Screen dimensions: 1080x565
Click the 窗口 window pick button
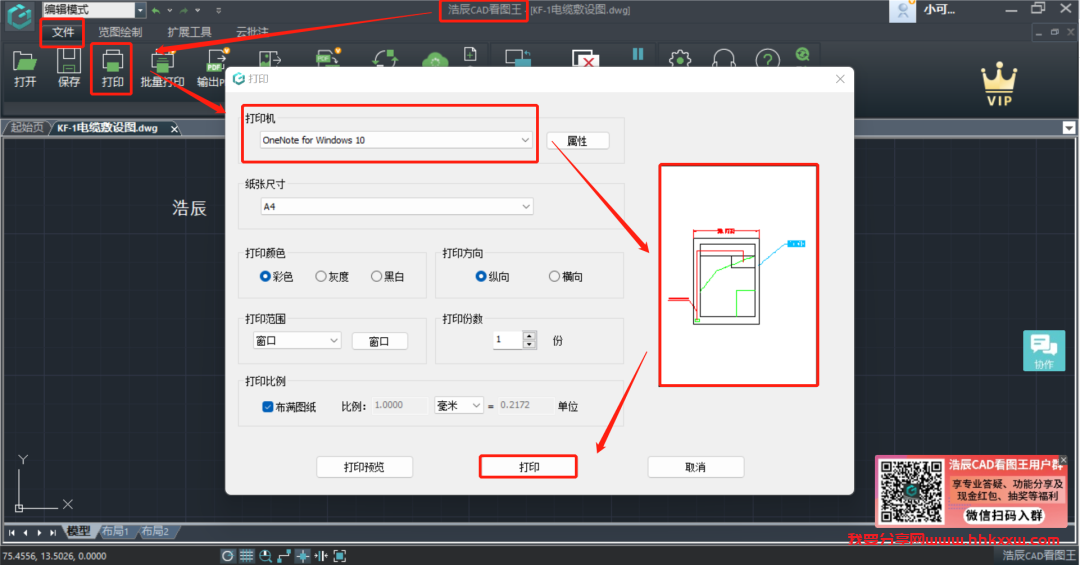click(380, 341)
